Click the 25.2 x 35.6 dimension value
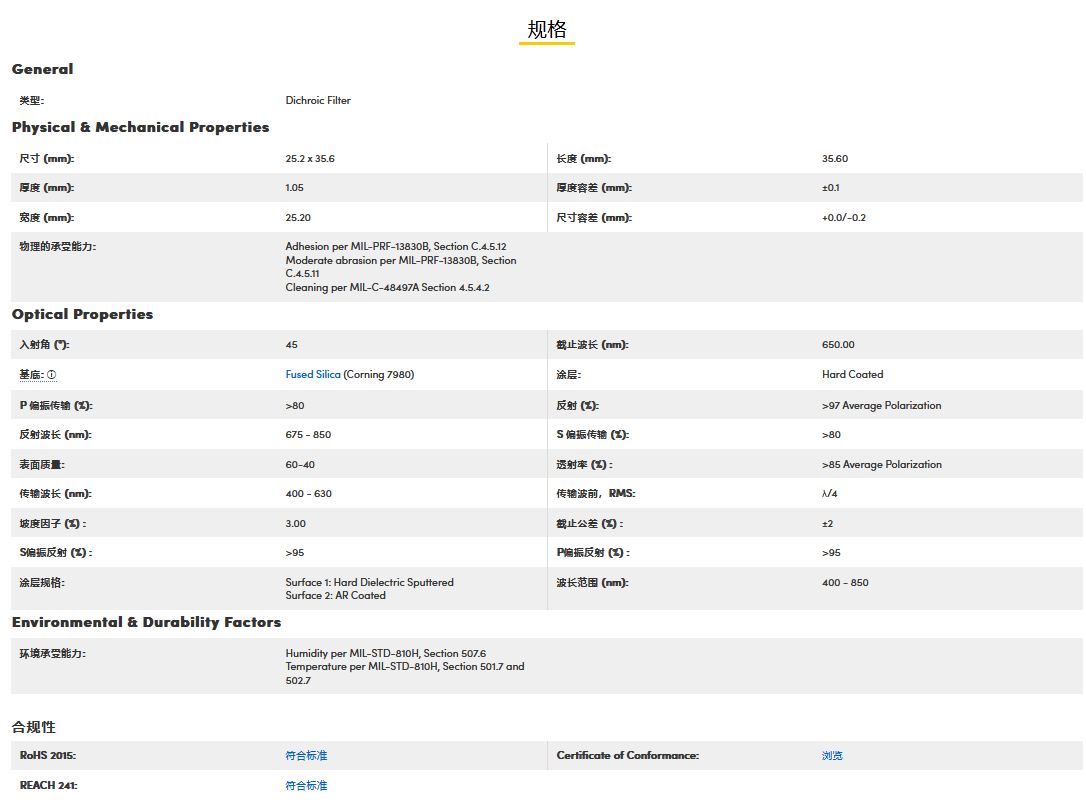 pyautogui.click(x=310, y=159)
